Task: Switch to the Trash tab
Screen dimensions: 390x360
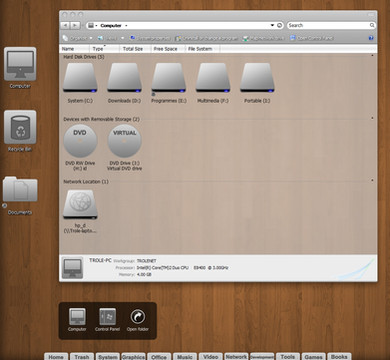Action: [82, 357]
